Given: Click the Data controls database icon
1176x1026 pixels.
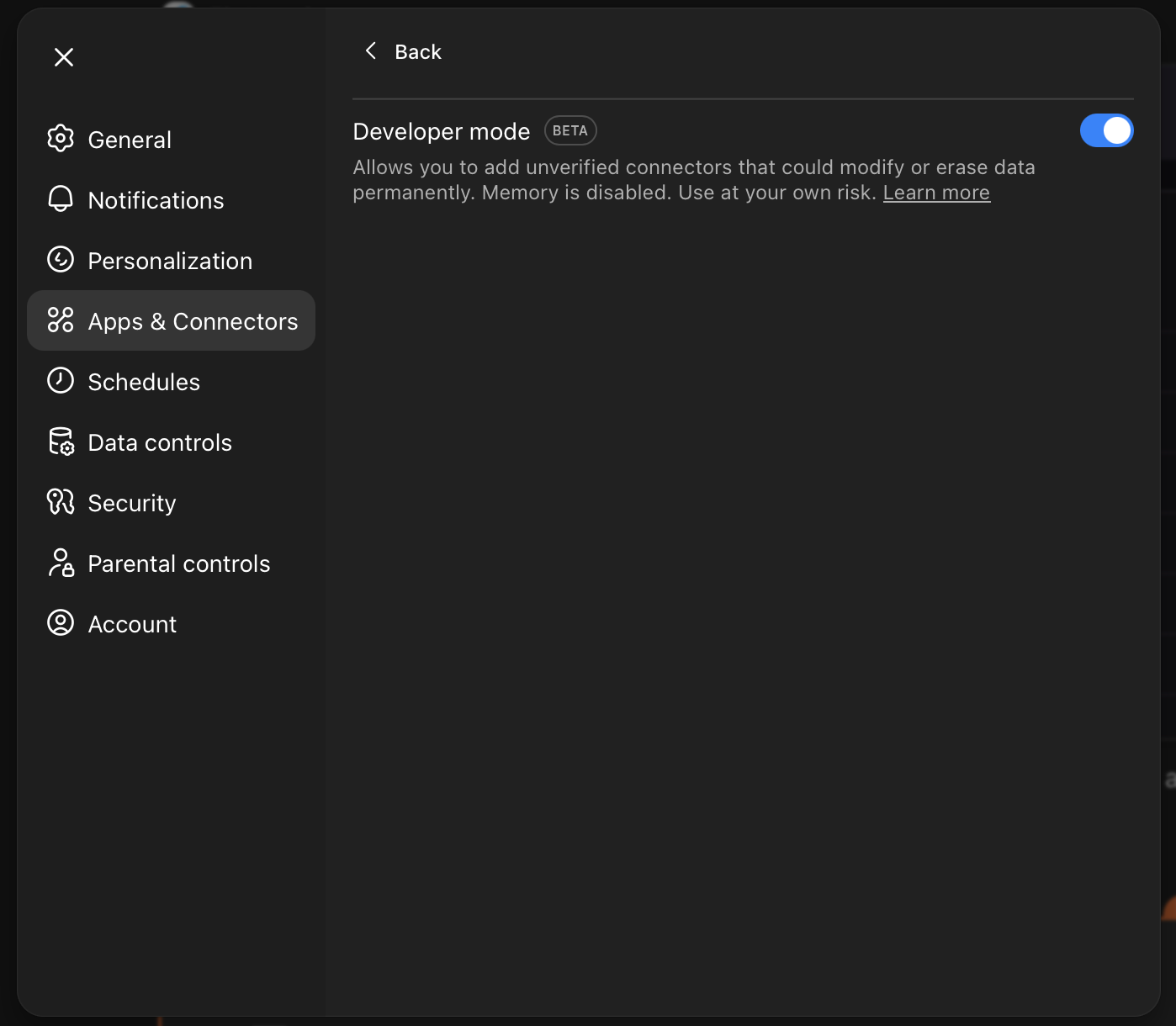Looking at the screenshot, I should tap(60, 442).
